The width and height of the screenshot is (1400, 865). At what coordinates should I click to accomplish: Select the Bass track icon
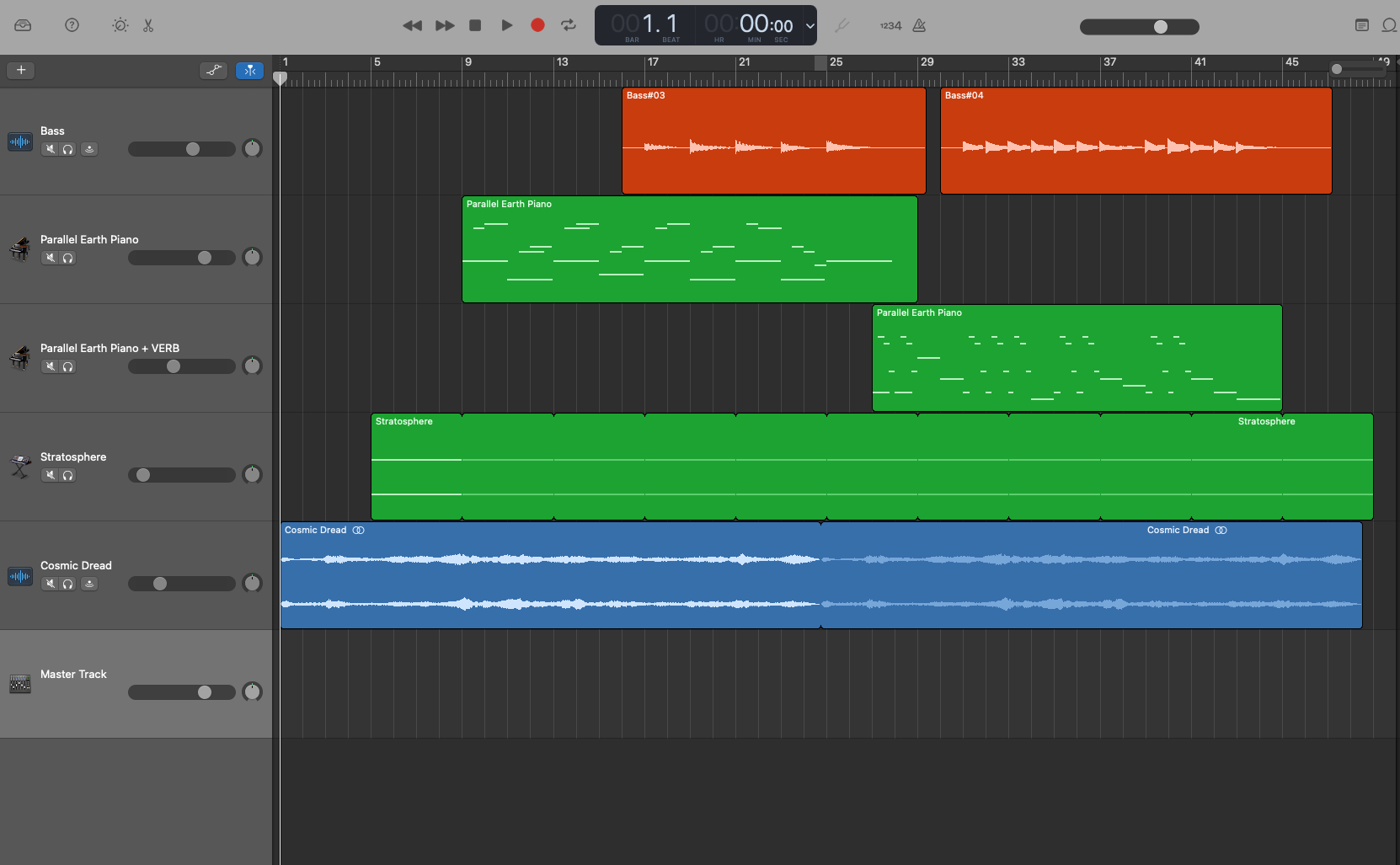point(20,141)
